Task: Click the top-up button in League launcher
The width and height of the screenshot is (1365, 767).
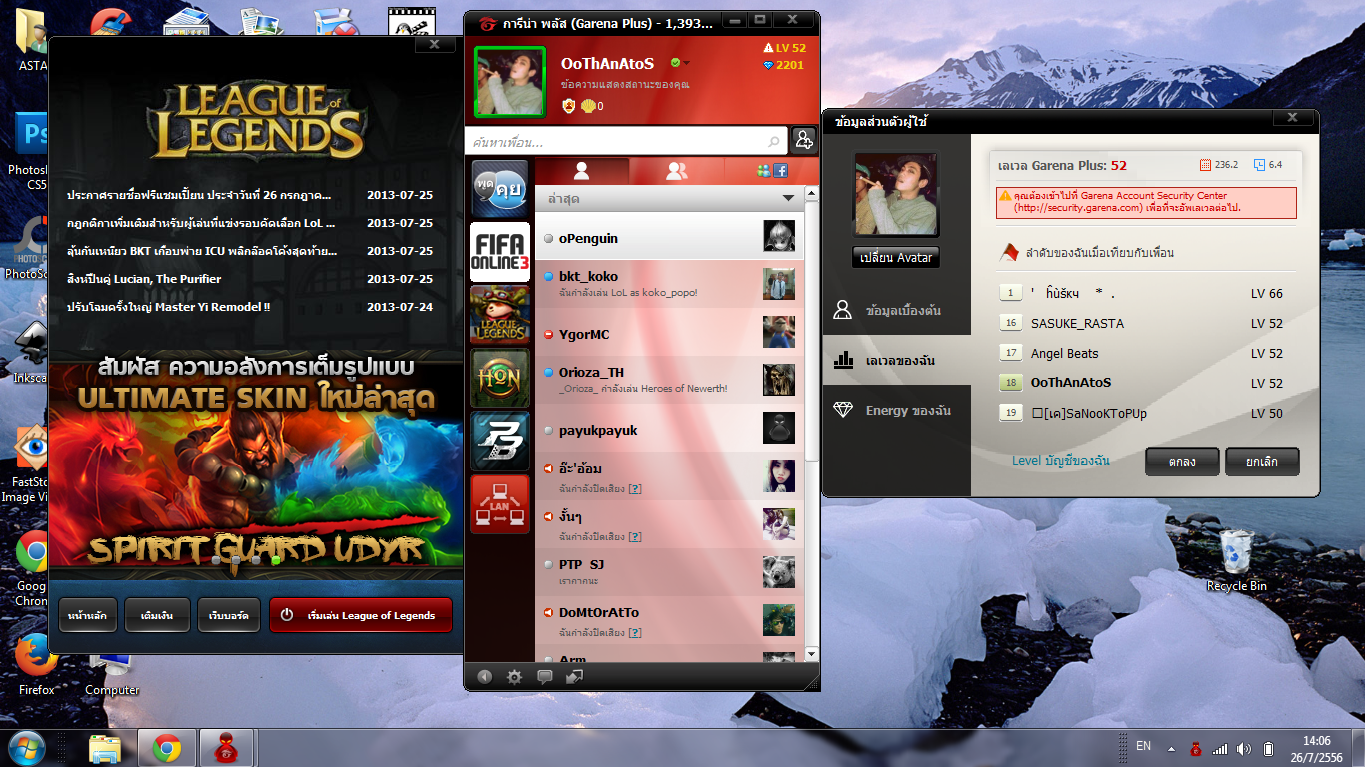Action: (157, 615)
